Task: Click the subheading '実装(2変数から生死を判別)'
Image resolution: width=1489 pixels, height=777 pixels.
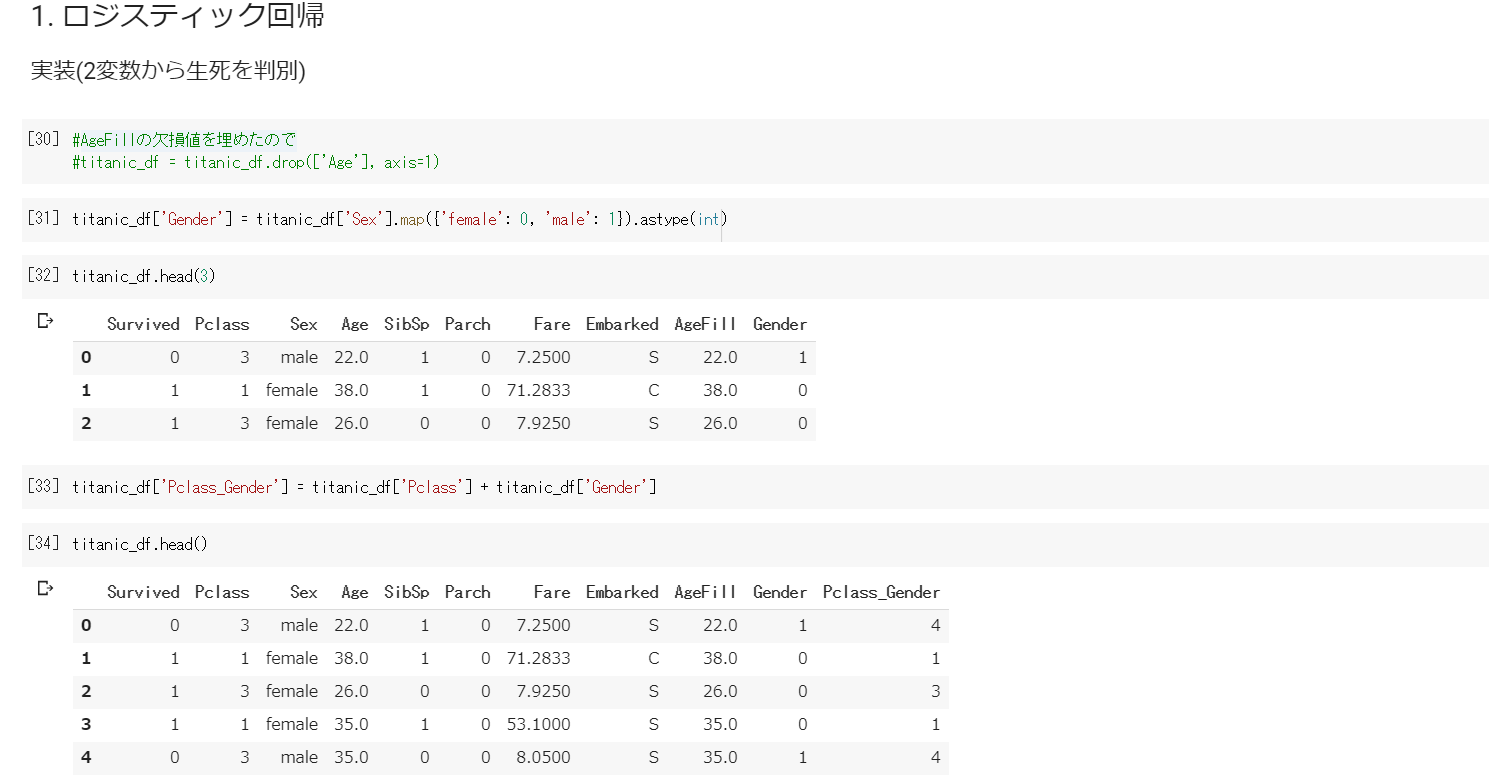Action: [168, 71]
